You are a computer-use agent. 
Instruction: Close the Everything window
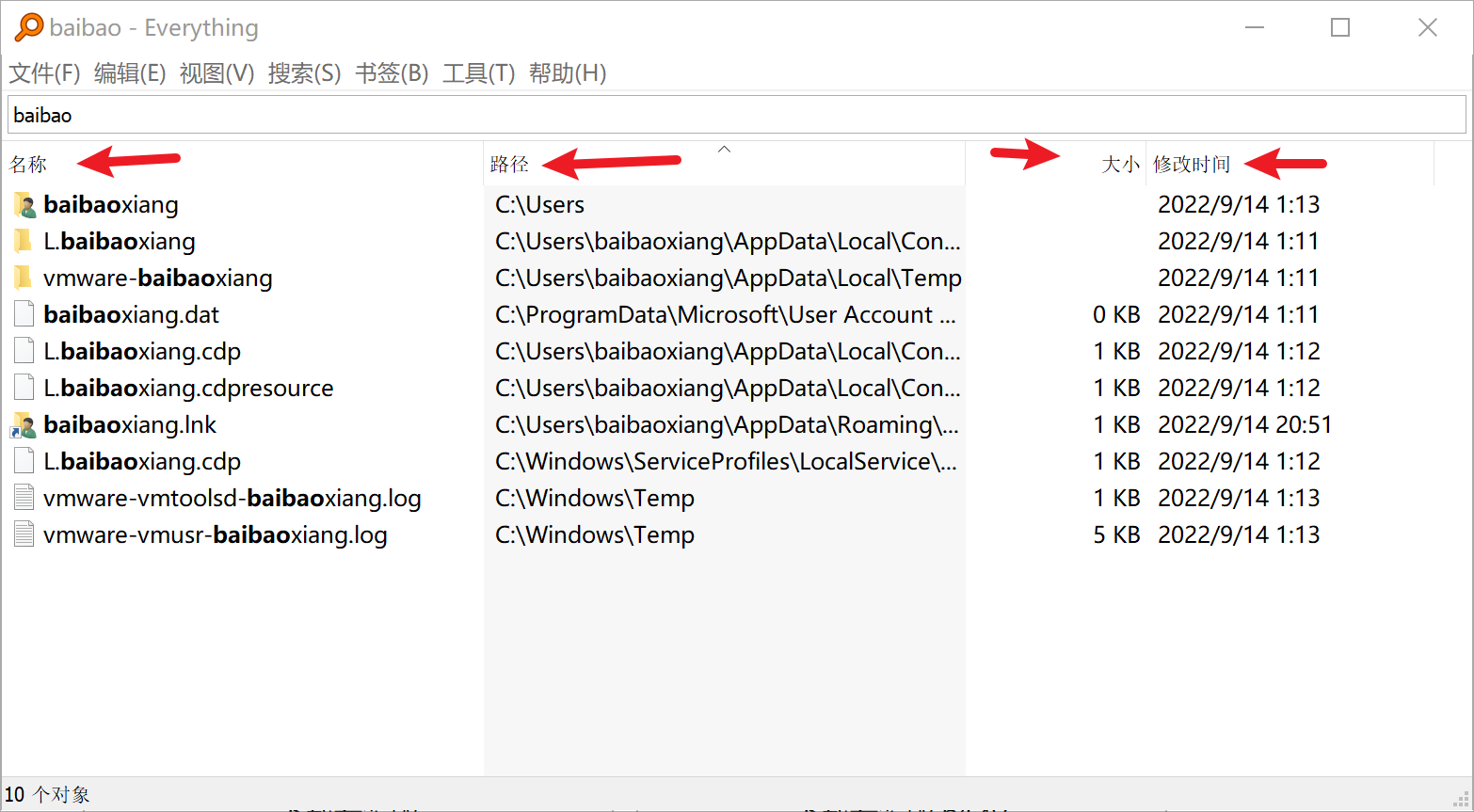pyautogui.click(x=1428, y=27)
